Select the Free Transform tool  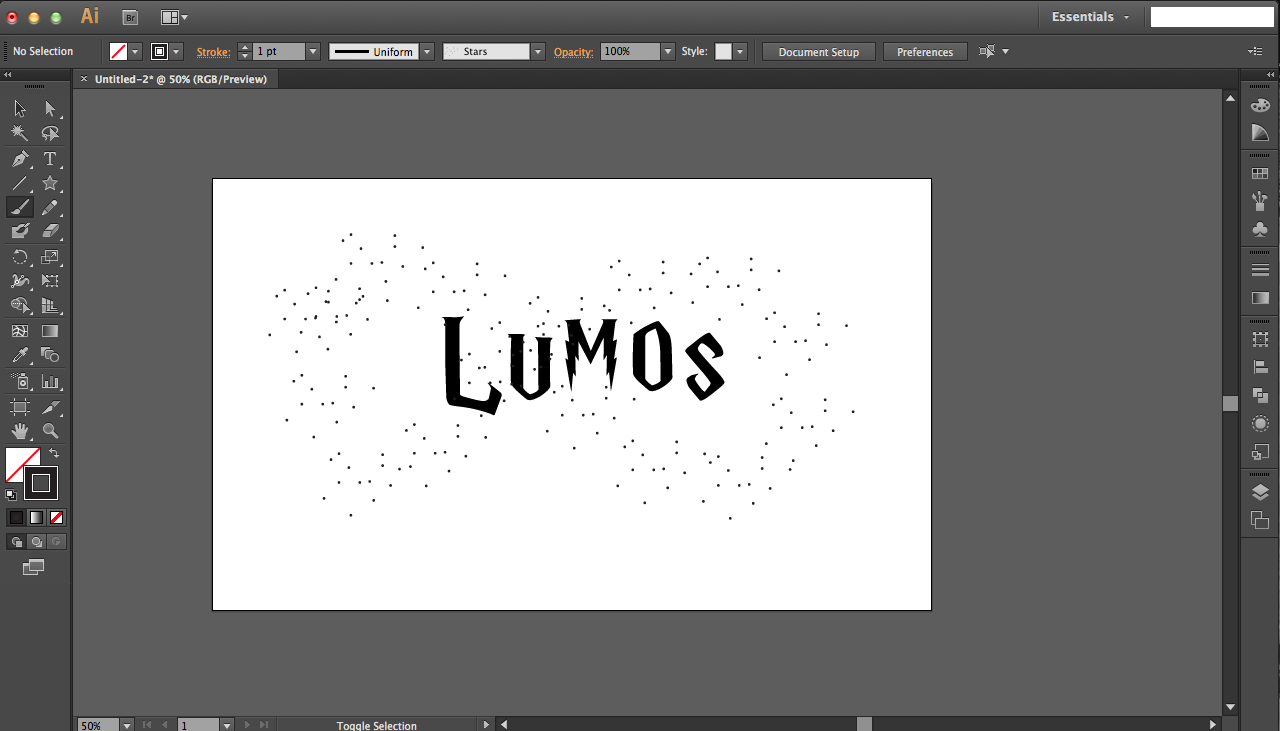tap(50, 281)
